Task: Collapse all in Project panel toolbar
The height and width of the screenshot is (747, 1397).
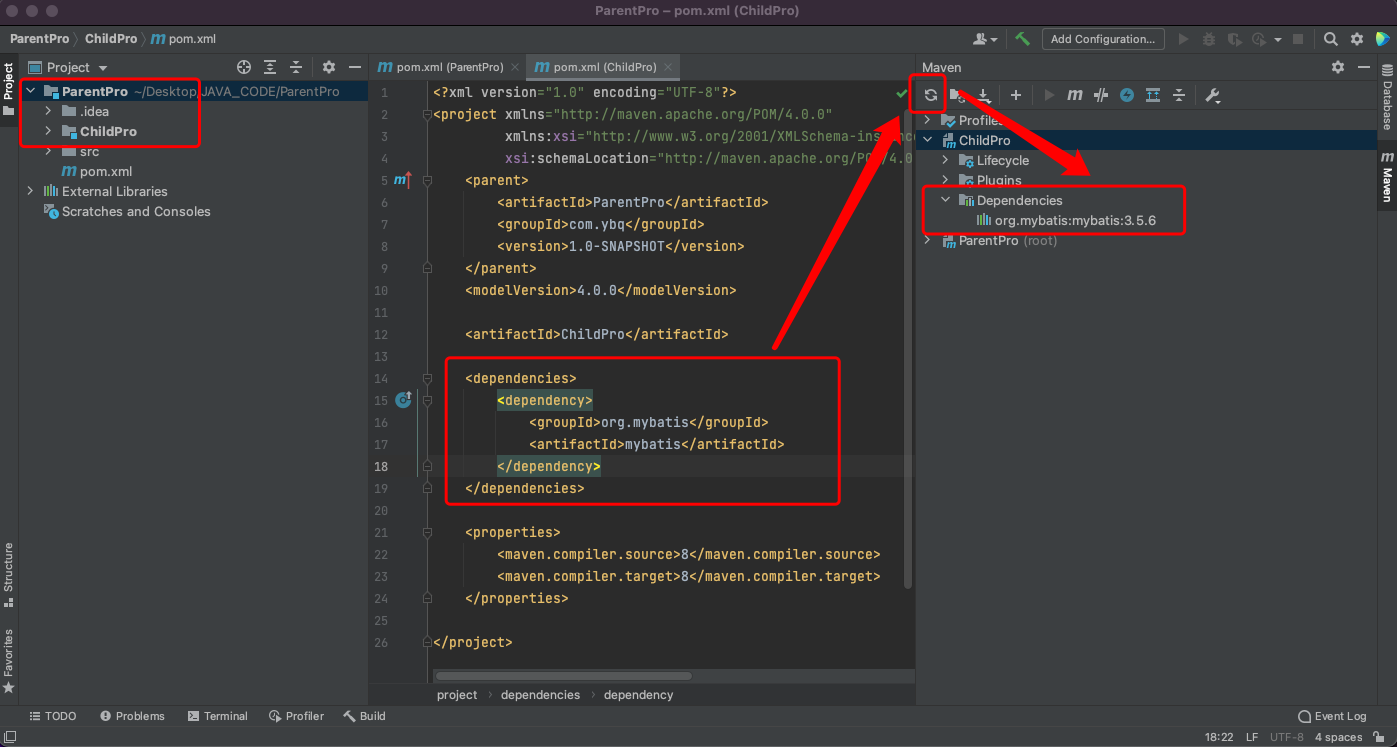Action: click(296, 67)
